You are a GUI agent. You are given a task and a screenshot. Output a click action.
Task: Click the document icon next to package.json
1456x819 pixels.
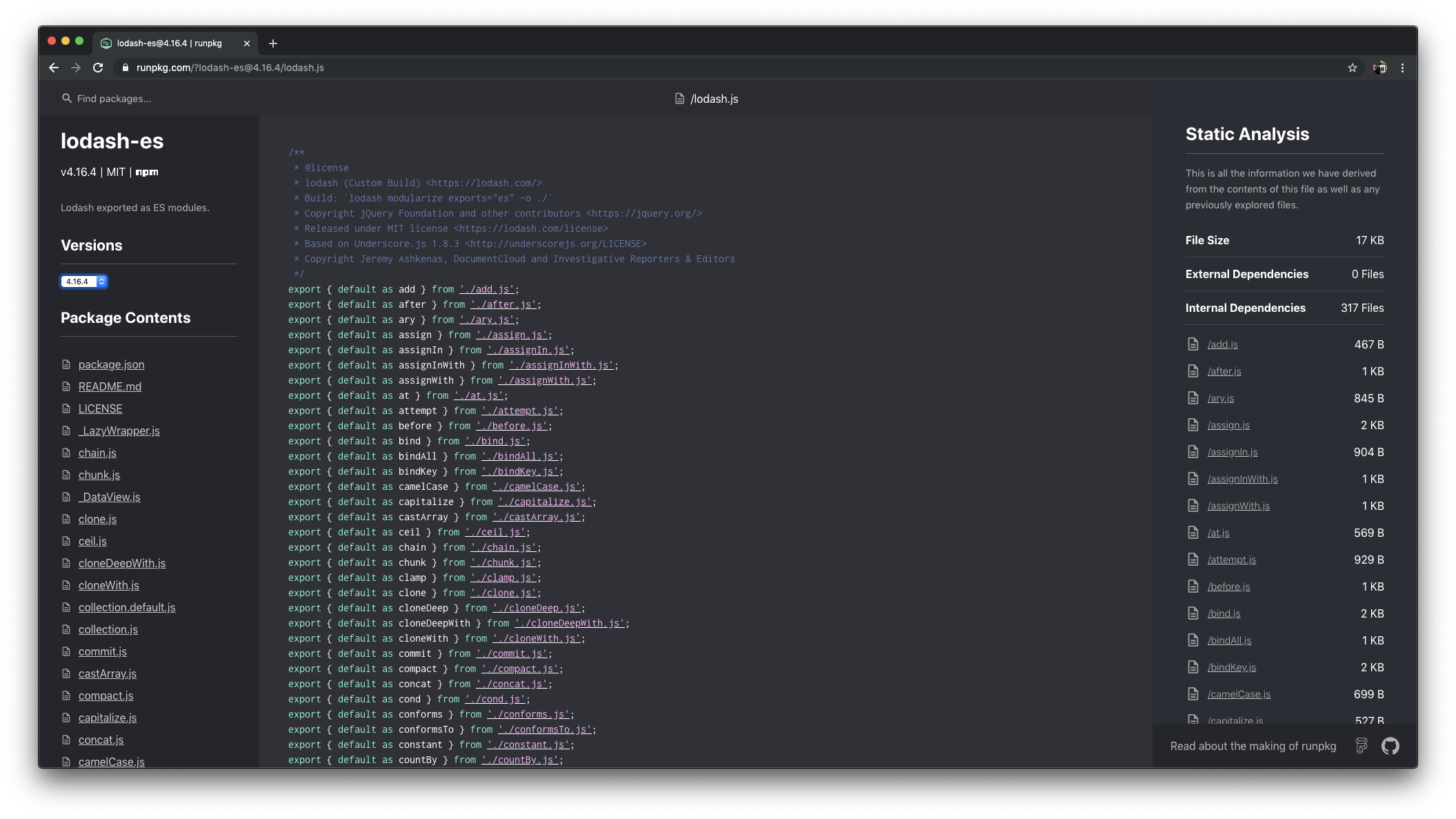[x=66, y=364]
